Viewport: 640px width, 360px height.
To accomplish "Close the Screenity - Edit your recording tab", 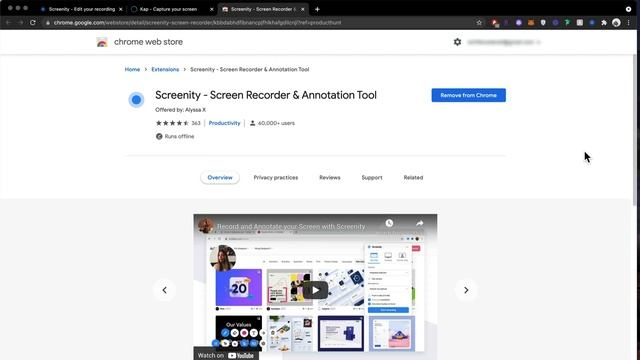I will [x=120, y=9].
